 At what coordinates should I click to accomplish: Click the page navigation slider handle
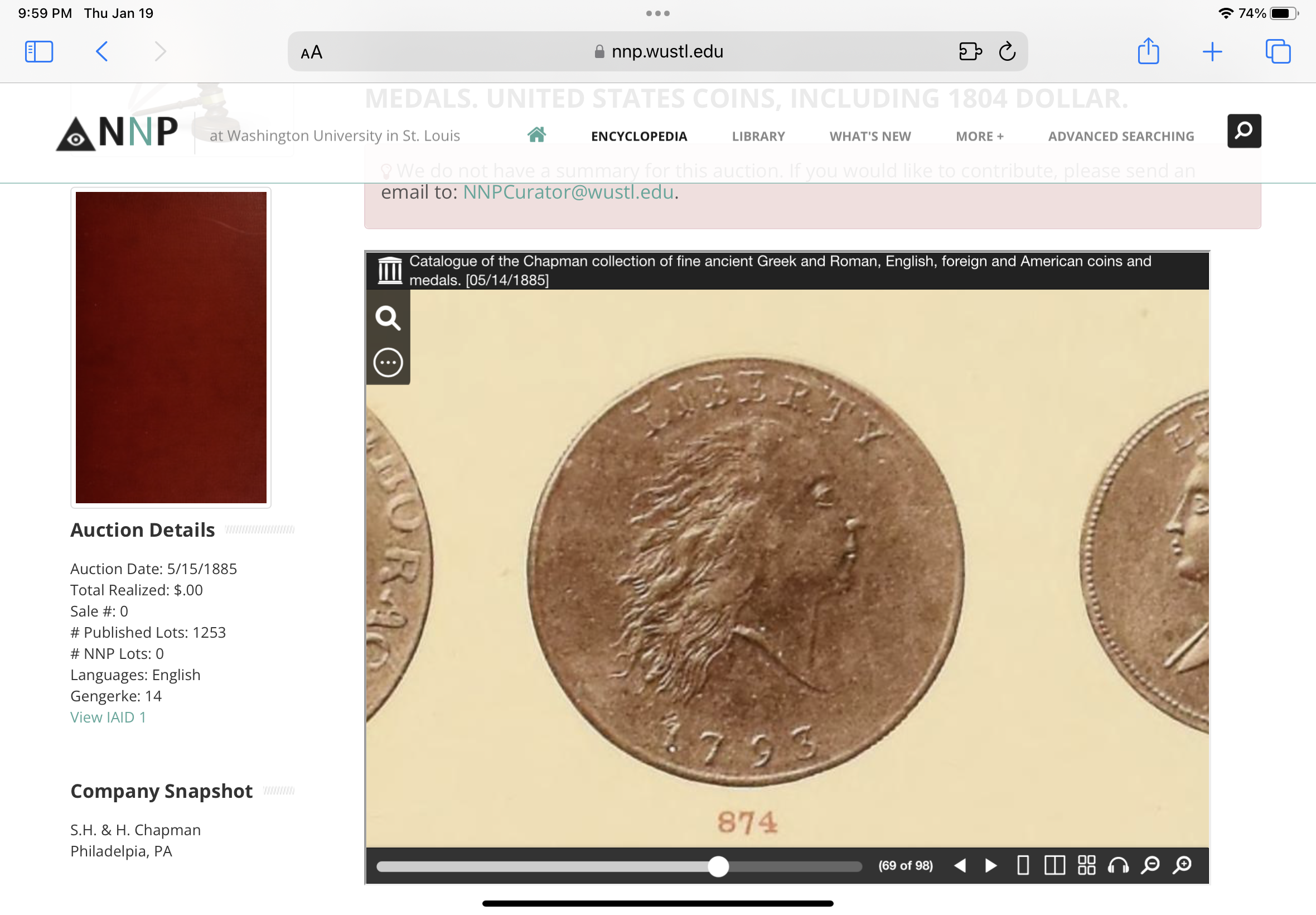click(x=718, y=866)
